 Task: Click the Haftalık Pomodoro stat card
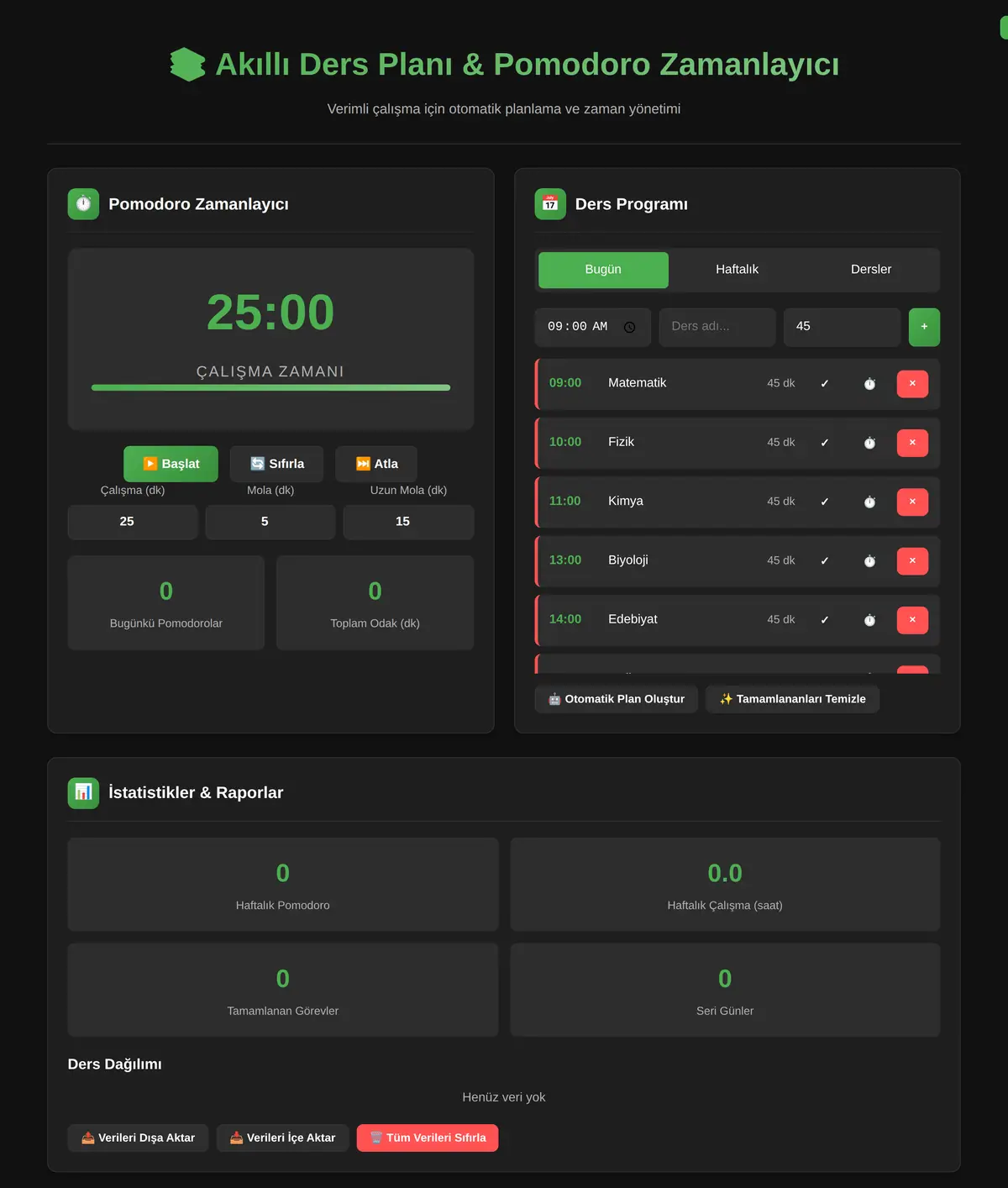tap(283, 884)
